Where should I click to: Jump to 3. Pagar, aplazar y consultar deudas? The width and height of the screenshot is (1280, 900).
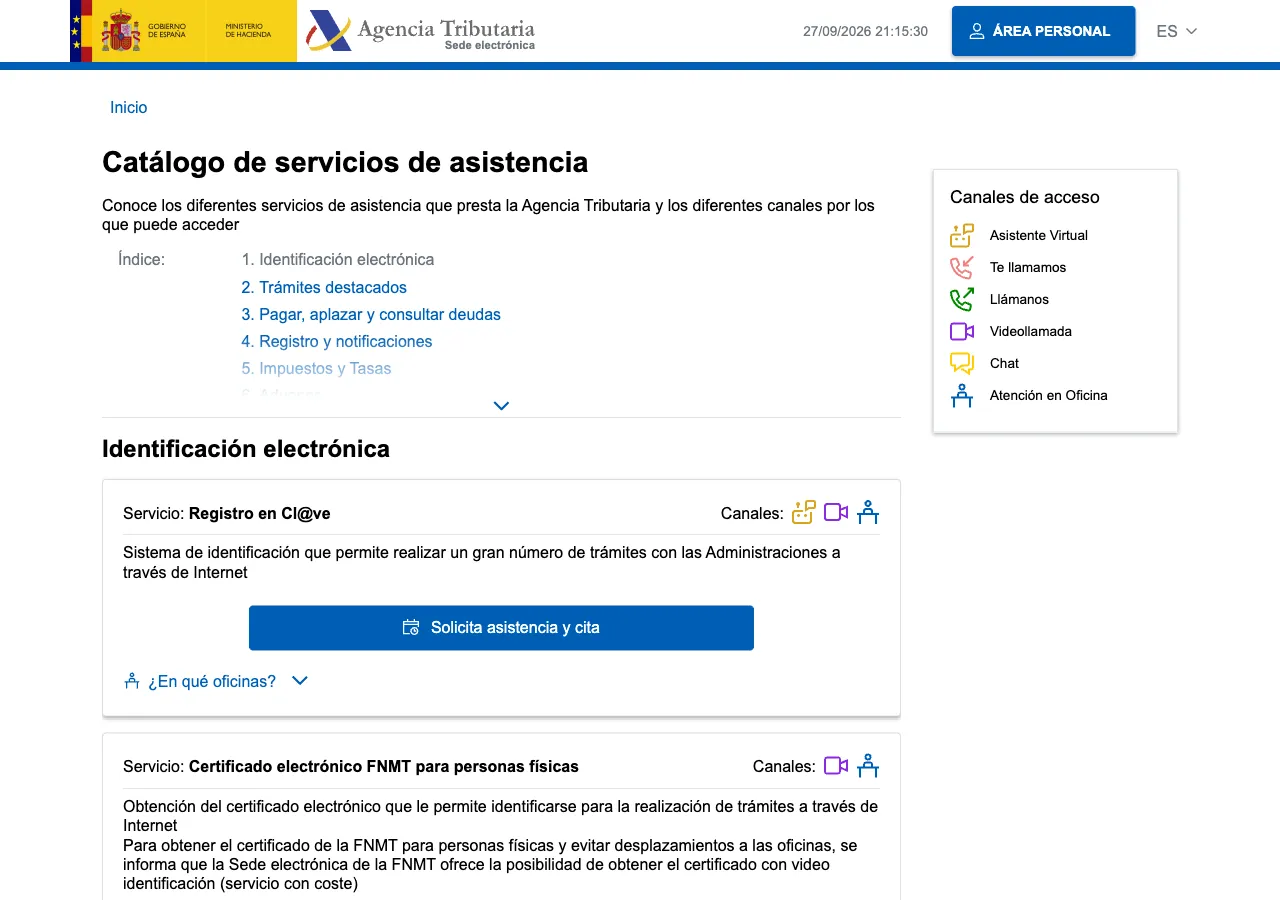pyautogui.click(x=371, y=315)
